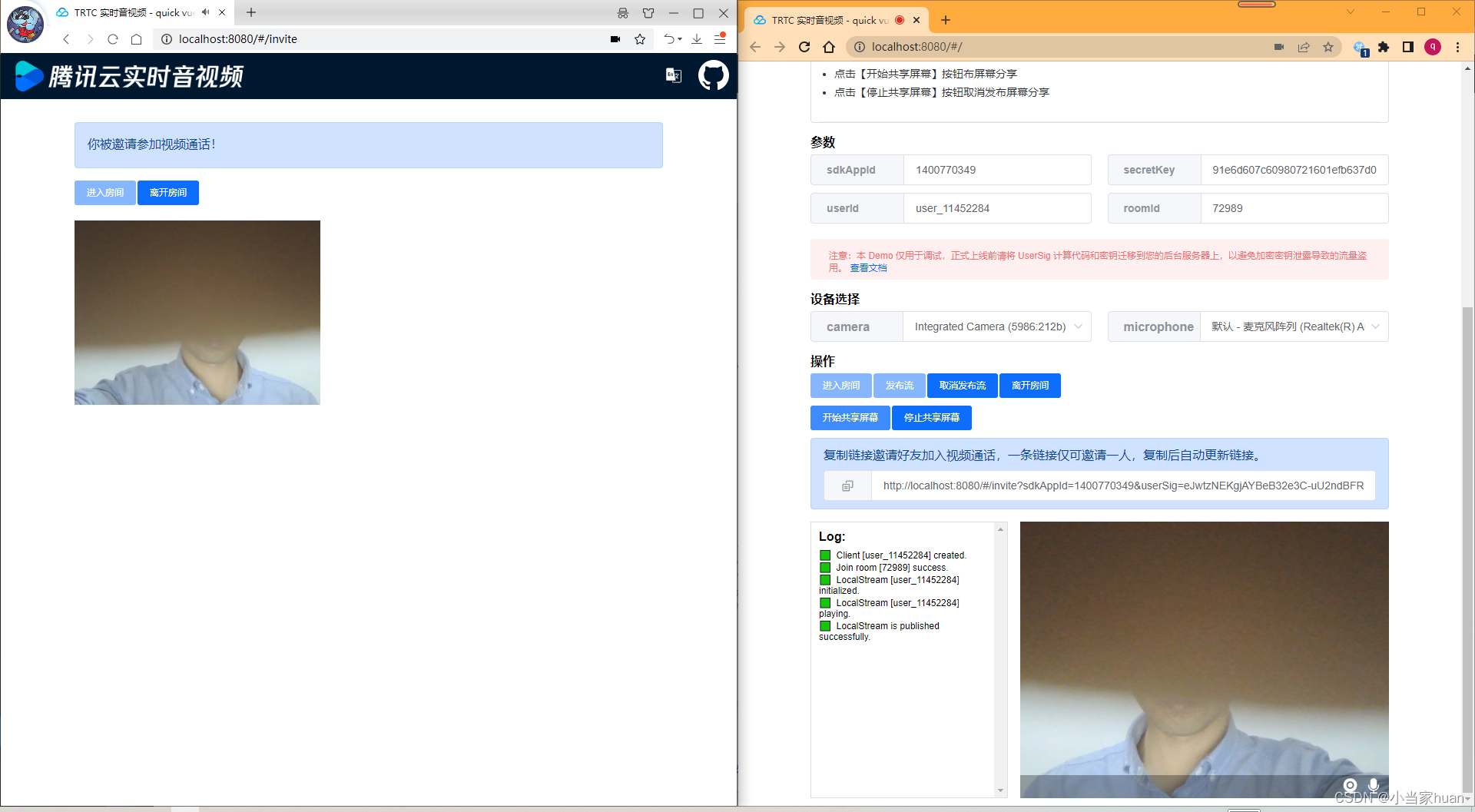The width and height of the screenshot is (1475, 812).
Task: Toggle Chrome side panel icon
Action: [x=1408, y=47]
